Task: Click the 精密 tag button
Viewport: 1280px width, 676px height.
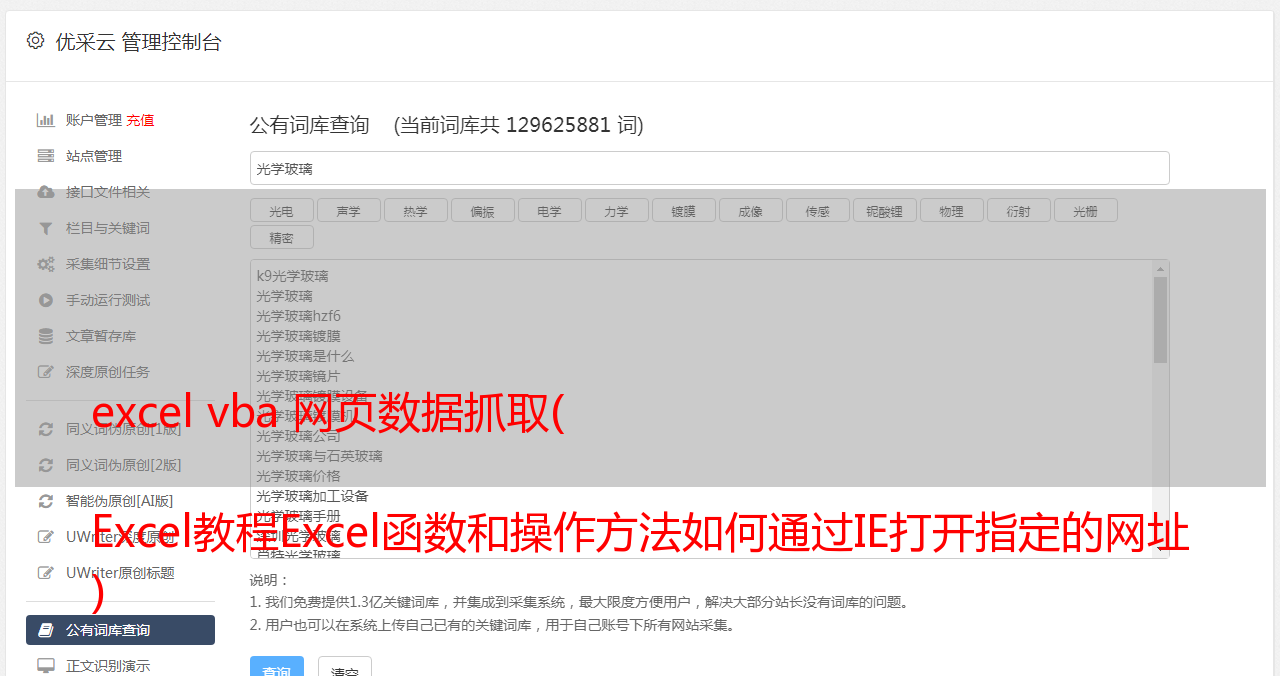Action: tap(281, 237)
